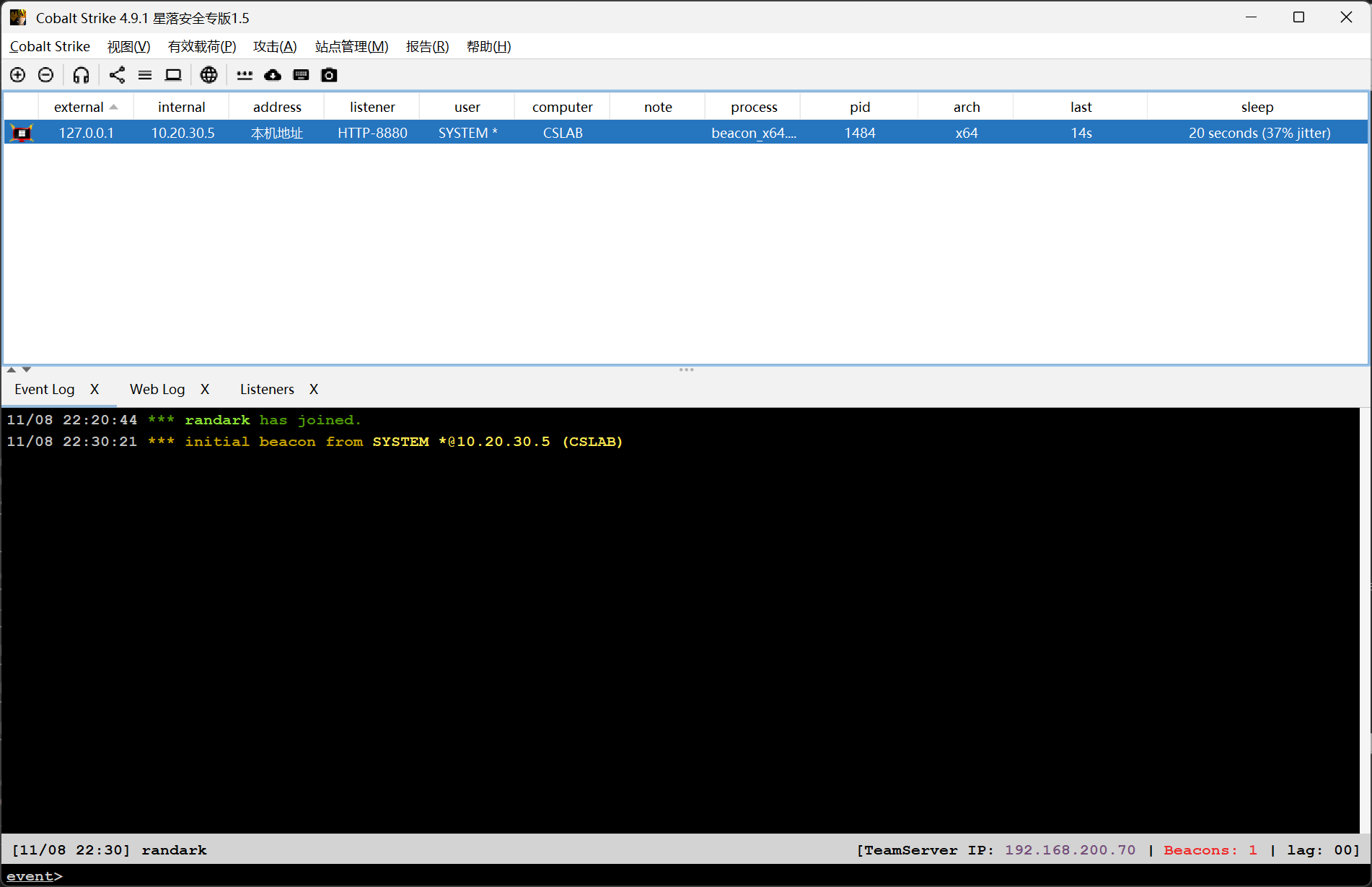Click the event command input field
Viewport: 1372px width, 887px height.
click(649, 876)
